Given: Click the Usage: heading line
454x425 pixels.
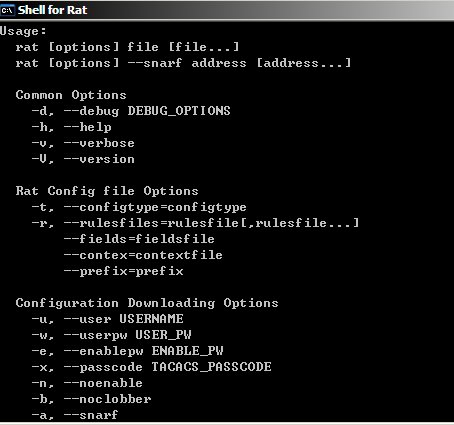Looking at the screenshot, I should (23, 31).
